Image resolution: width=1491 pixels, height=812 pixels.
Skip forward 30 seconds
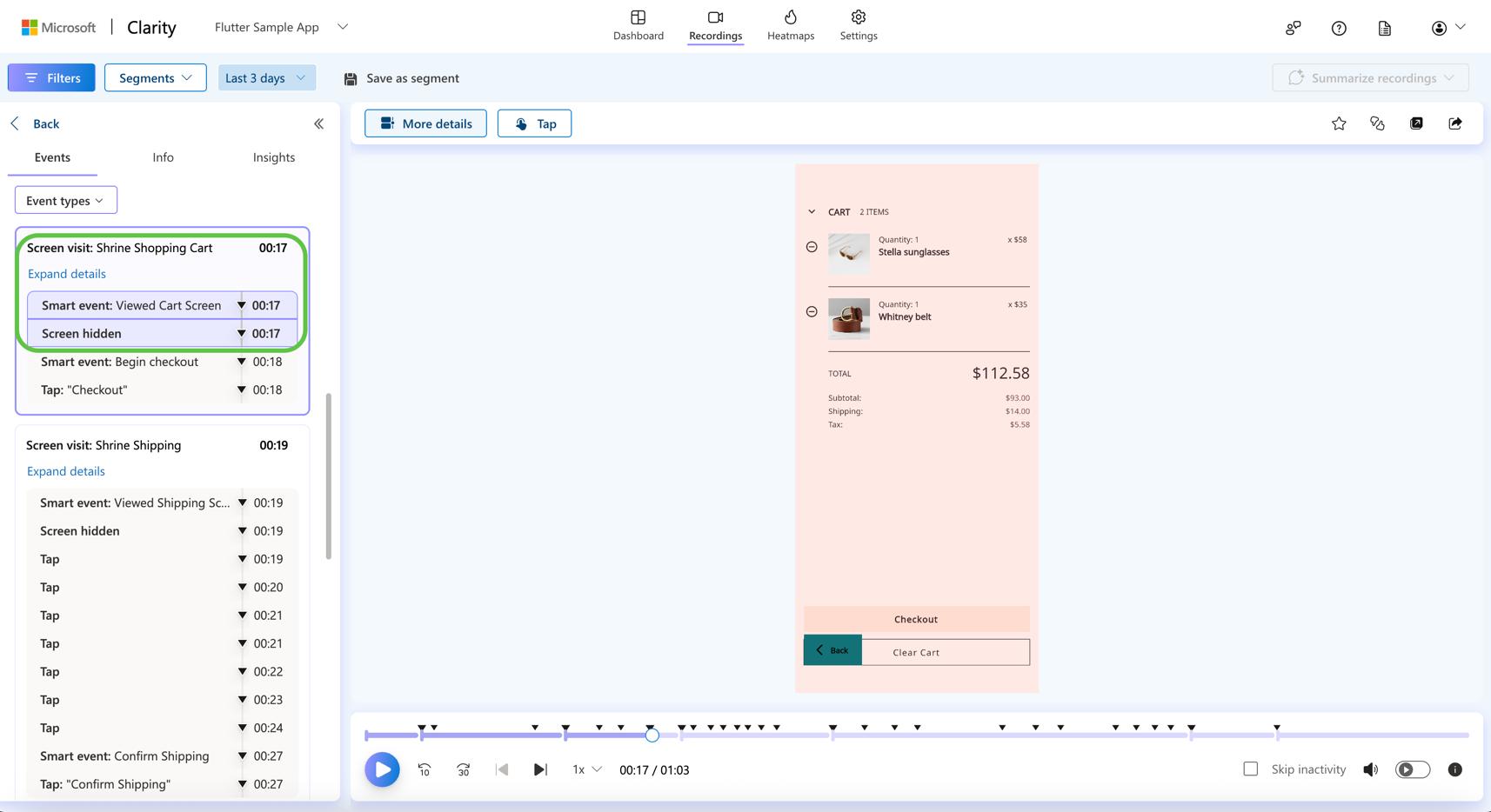click(463, 769)
